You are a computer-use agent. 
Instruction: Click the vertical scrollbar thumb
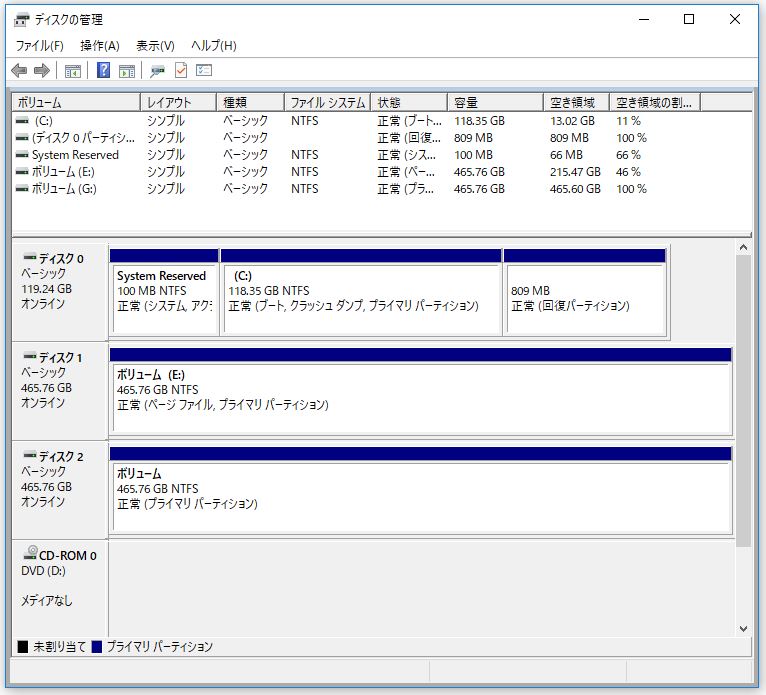click(743, 400)
